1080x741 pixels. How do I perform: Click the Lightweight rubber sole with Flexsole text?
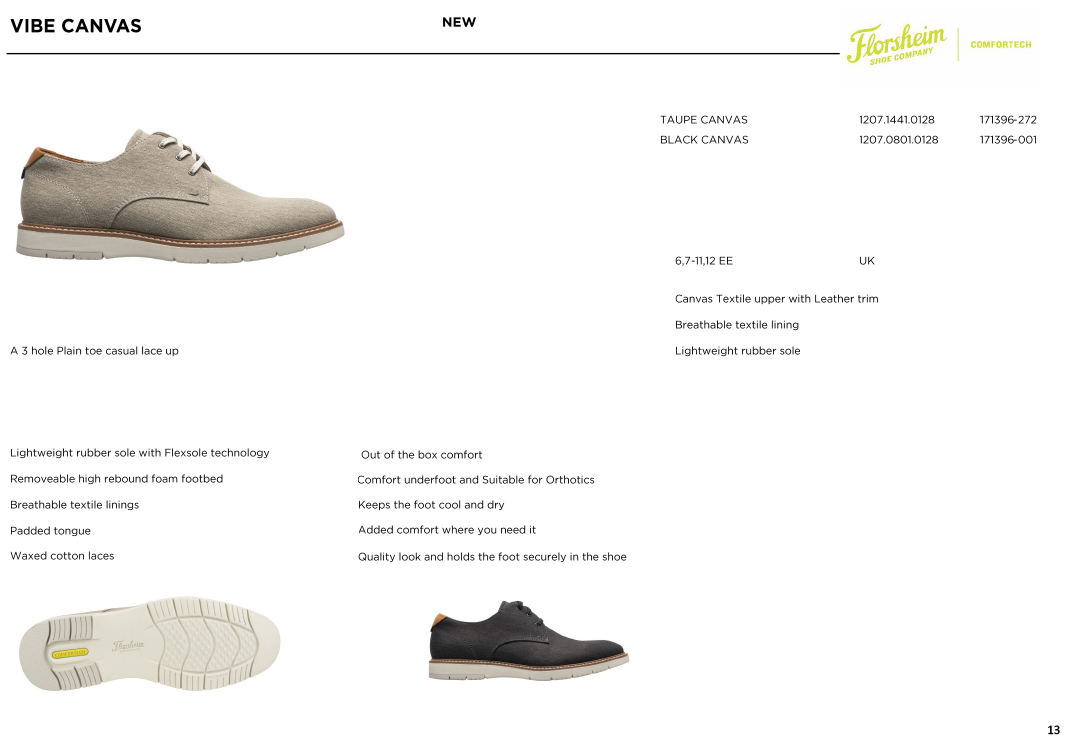click(140, 453)
